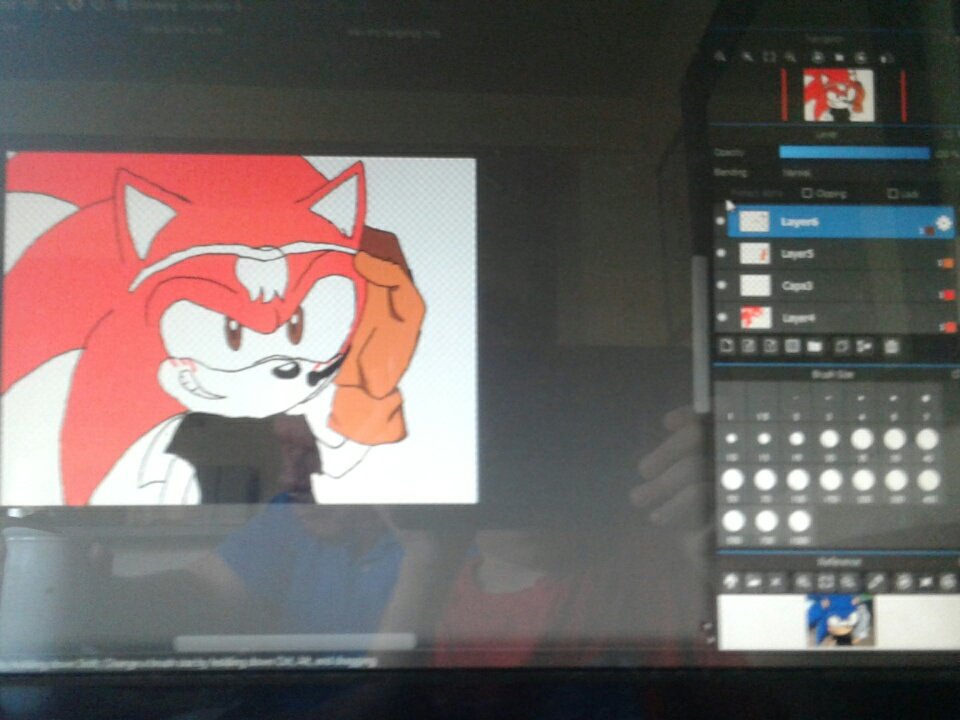Image resolution: width=960 pixels, height=720 pixels.
Task: Add a new 1-bit layer
Action: pyautogui.click(x=770, y=347)
